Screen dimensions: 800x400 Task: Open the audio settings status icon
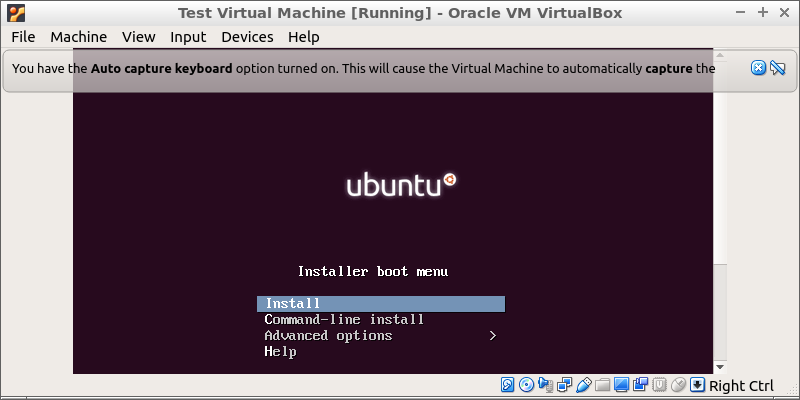545,385
